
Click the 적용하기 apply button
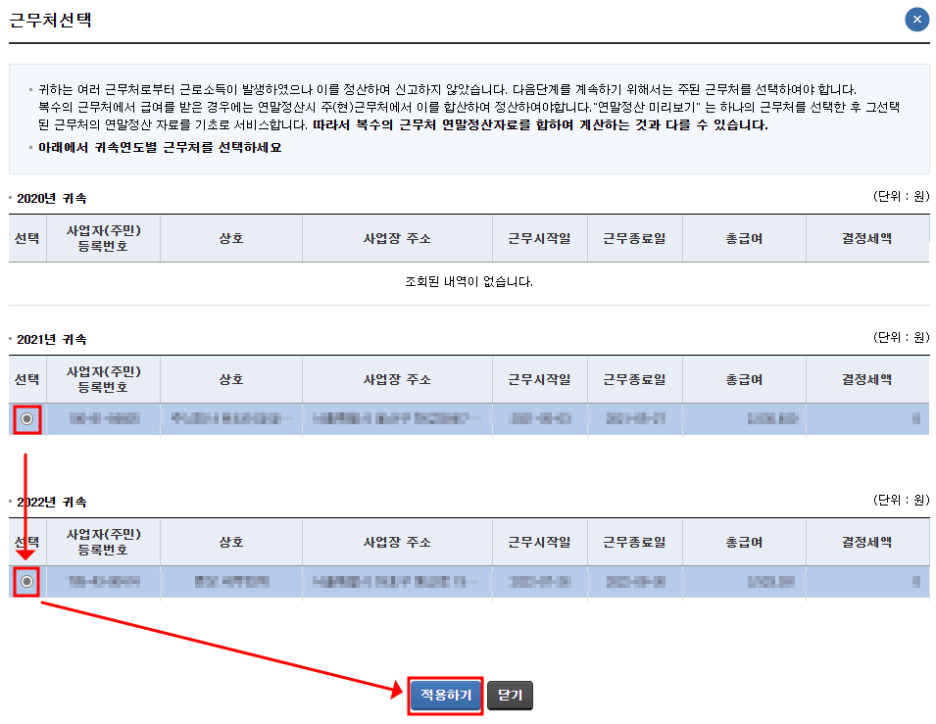[x=444, y=695]
